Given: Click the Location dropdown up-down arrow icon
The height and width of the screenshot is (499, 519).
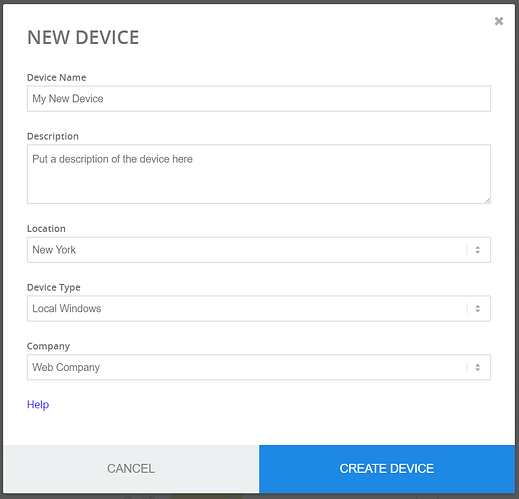Looking at the screenshot, I should click(x=477, y=250).
